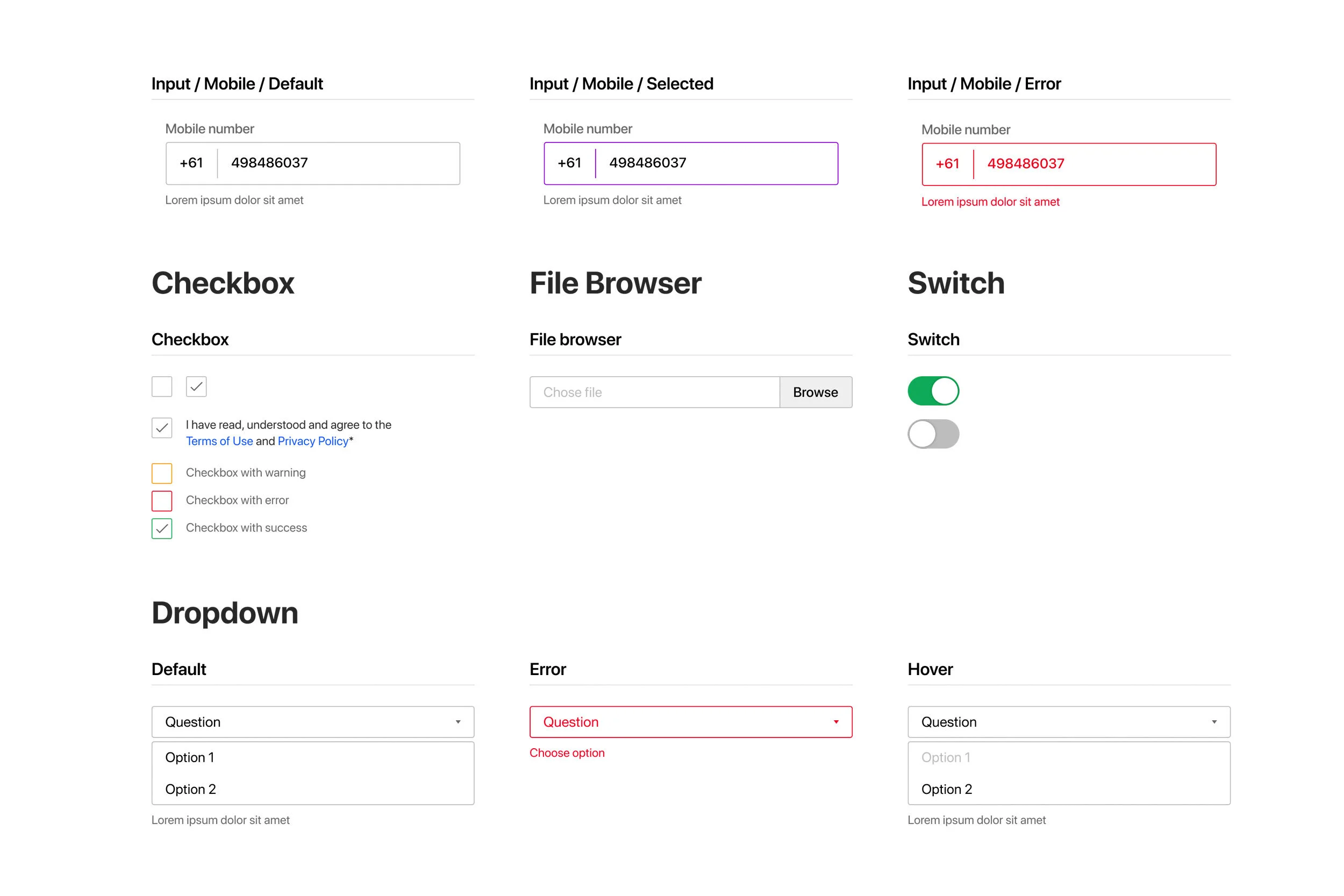Image resolution: width=1344 pixels, height=896 pixels.
Task: Uncheck the Checkbox with success
Action: tap(162, 528)
